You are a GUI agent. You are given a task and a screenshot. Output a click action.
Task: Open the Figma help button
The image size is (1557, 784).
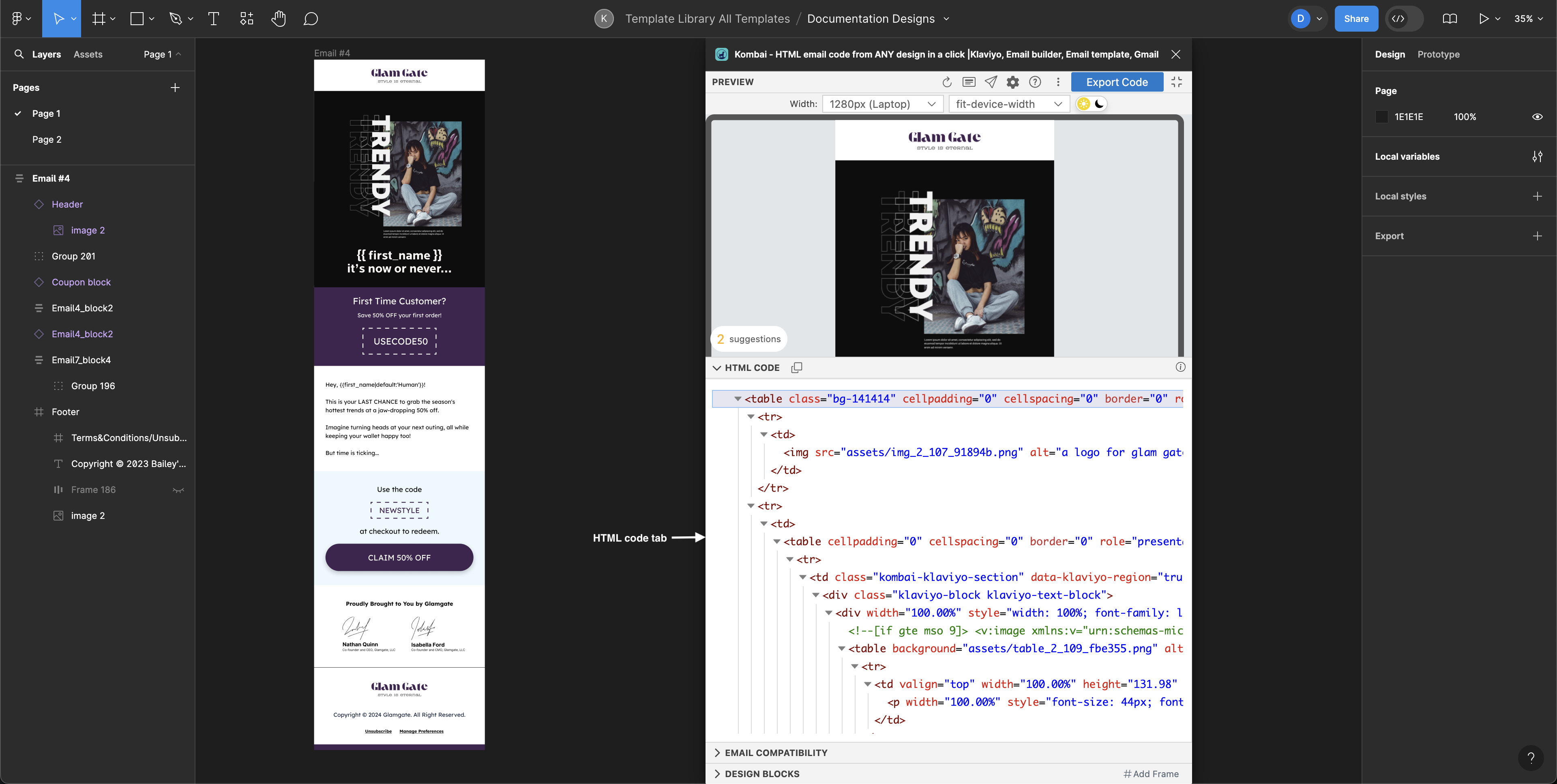tap(1531, 757)
